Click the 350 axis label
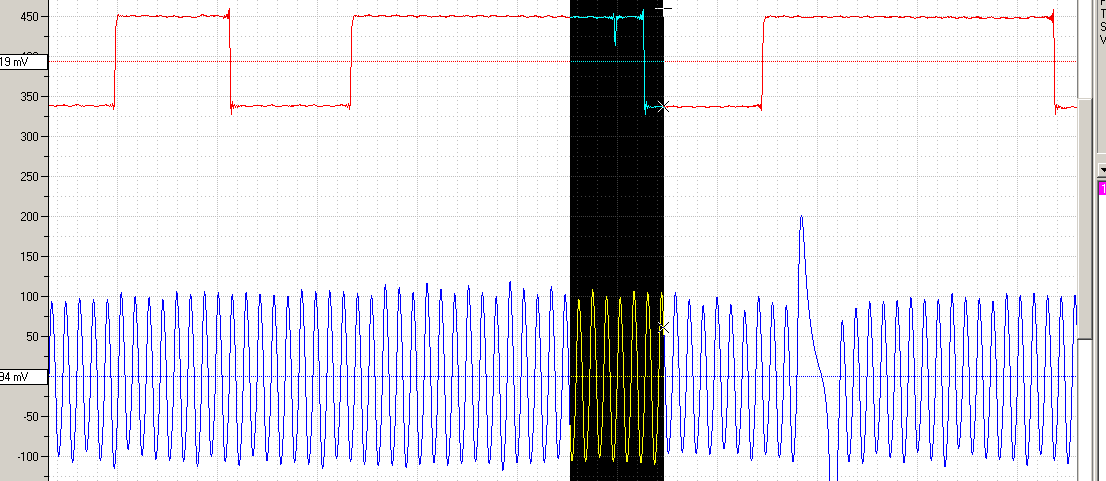This screenshot has width=1106, height=481. 28,97
